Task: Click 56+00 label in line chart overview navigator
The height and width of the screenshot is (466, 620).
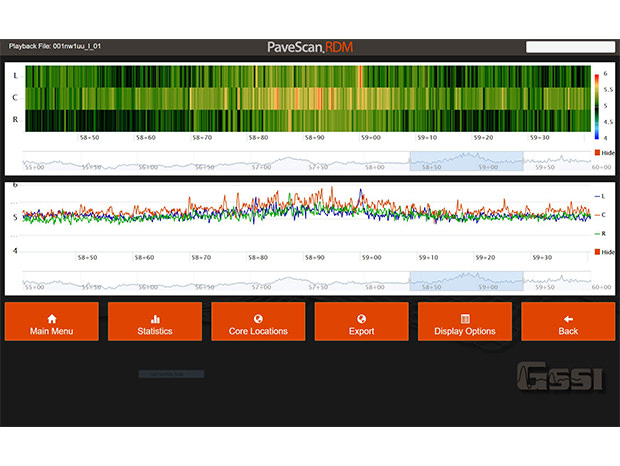Action: coord(148,287)
